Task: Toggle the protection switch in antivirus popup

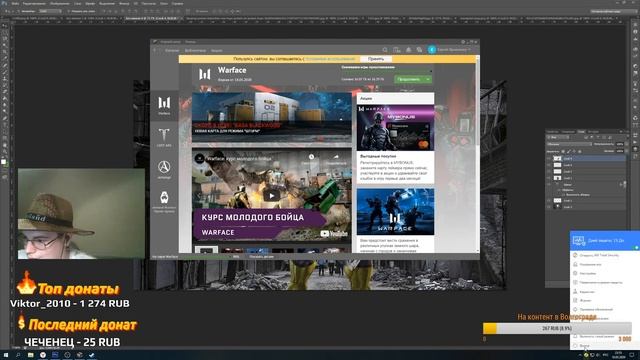Action: pyautogui.click(x=636, y=247)
